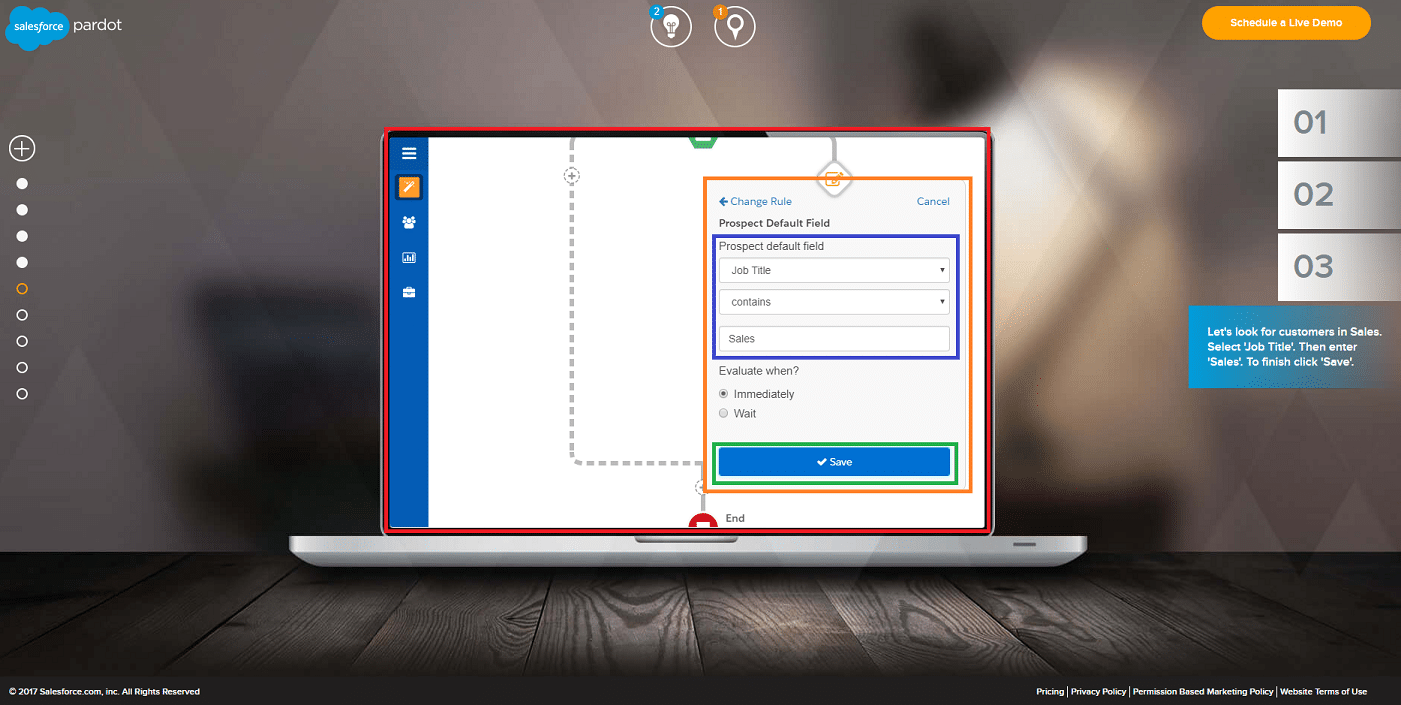This screenshot has width=1401, height=705.
Task: Click the lightbulb icon with badge 2
Action: tap(671, 26)
